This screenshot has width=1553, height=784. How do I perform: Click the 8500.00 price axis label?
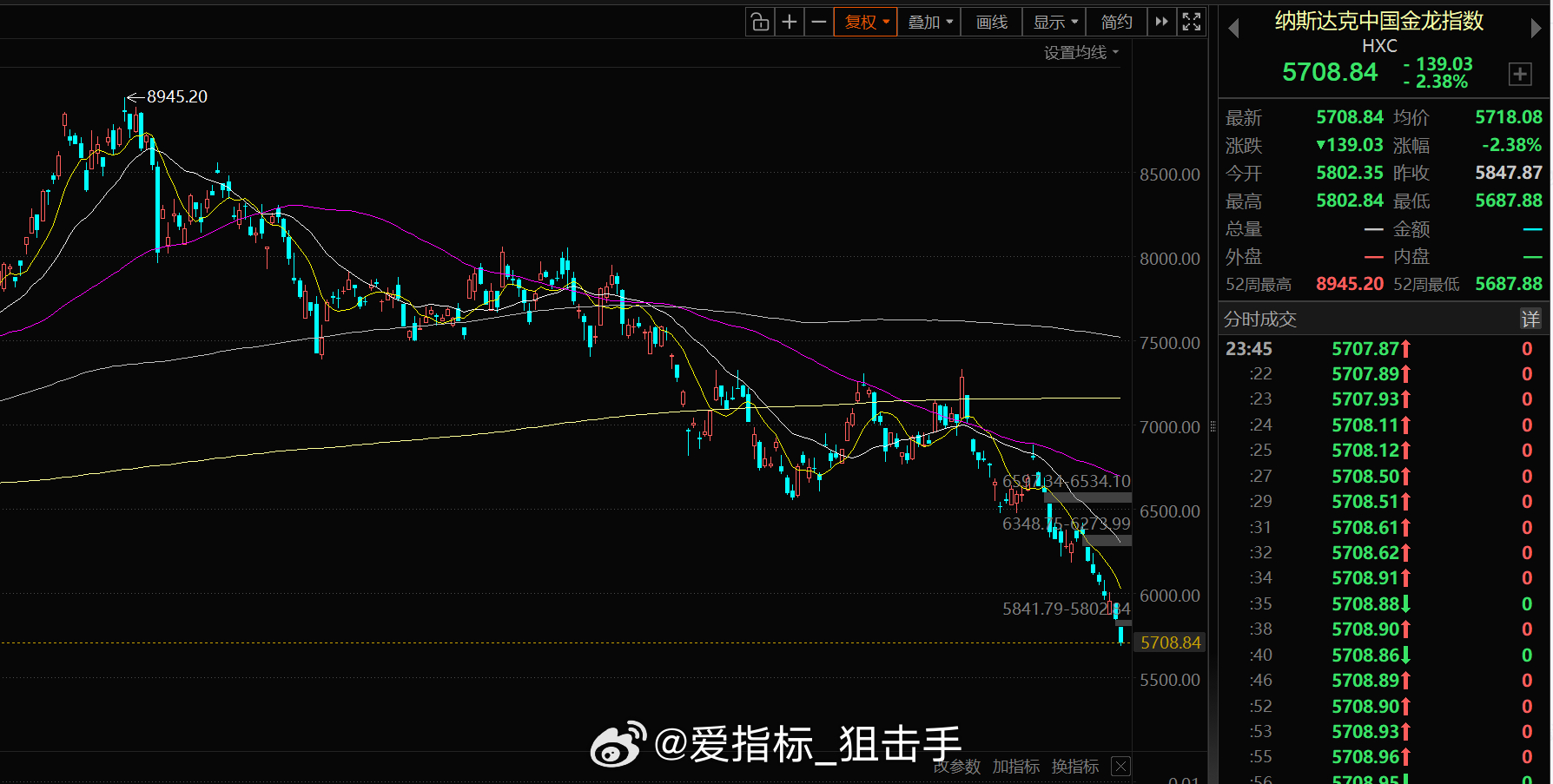[x=1170, y=175]
